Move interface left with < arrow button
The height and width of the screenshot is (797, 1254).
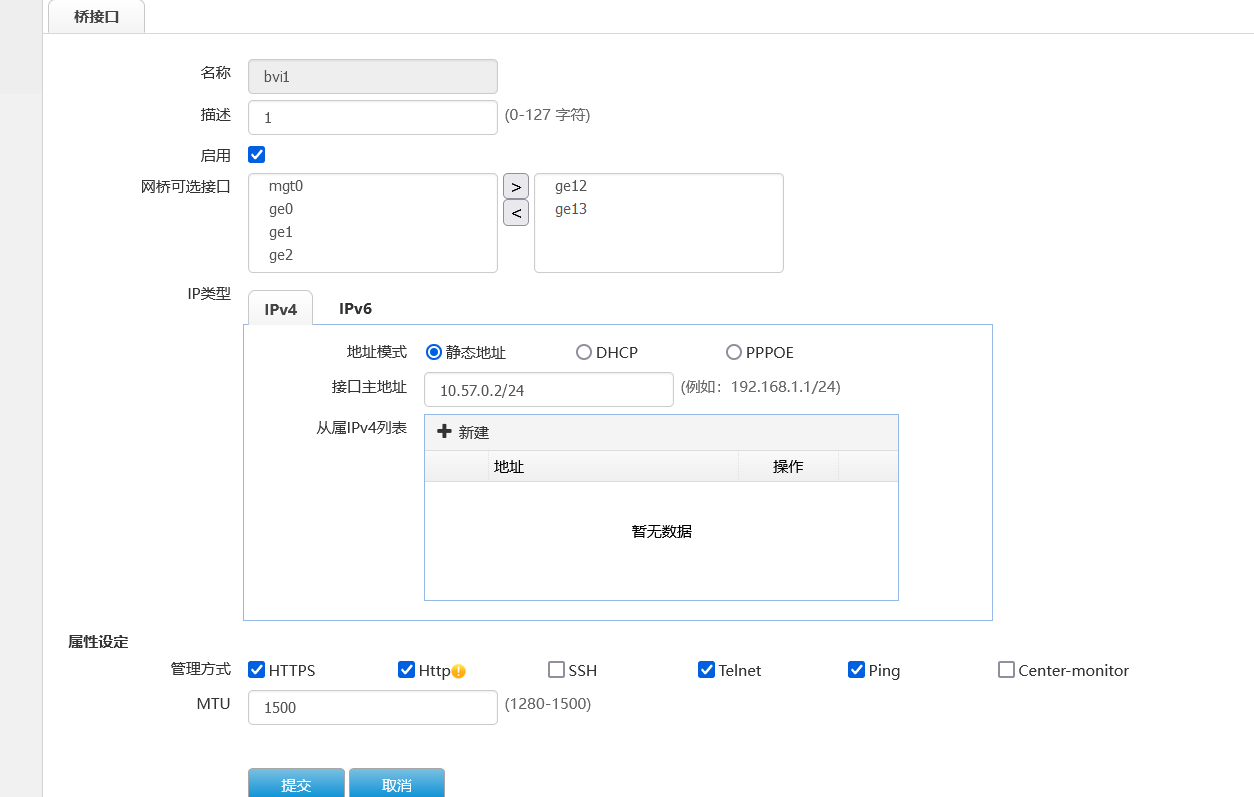(515, 212)
